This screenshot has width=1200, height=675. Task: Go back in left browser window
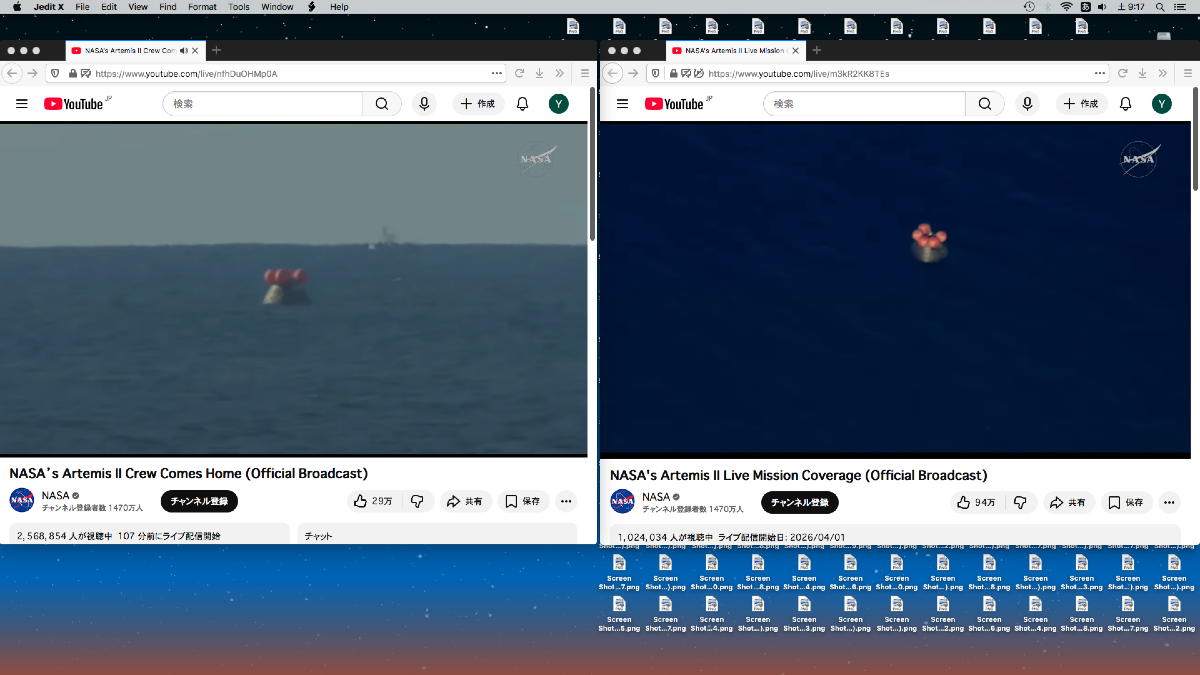pos(13,73)
